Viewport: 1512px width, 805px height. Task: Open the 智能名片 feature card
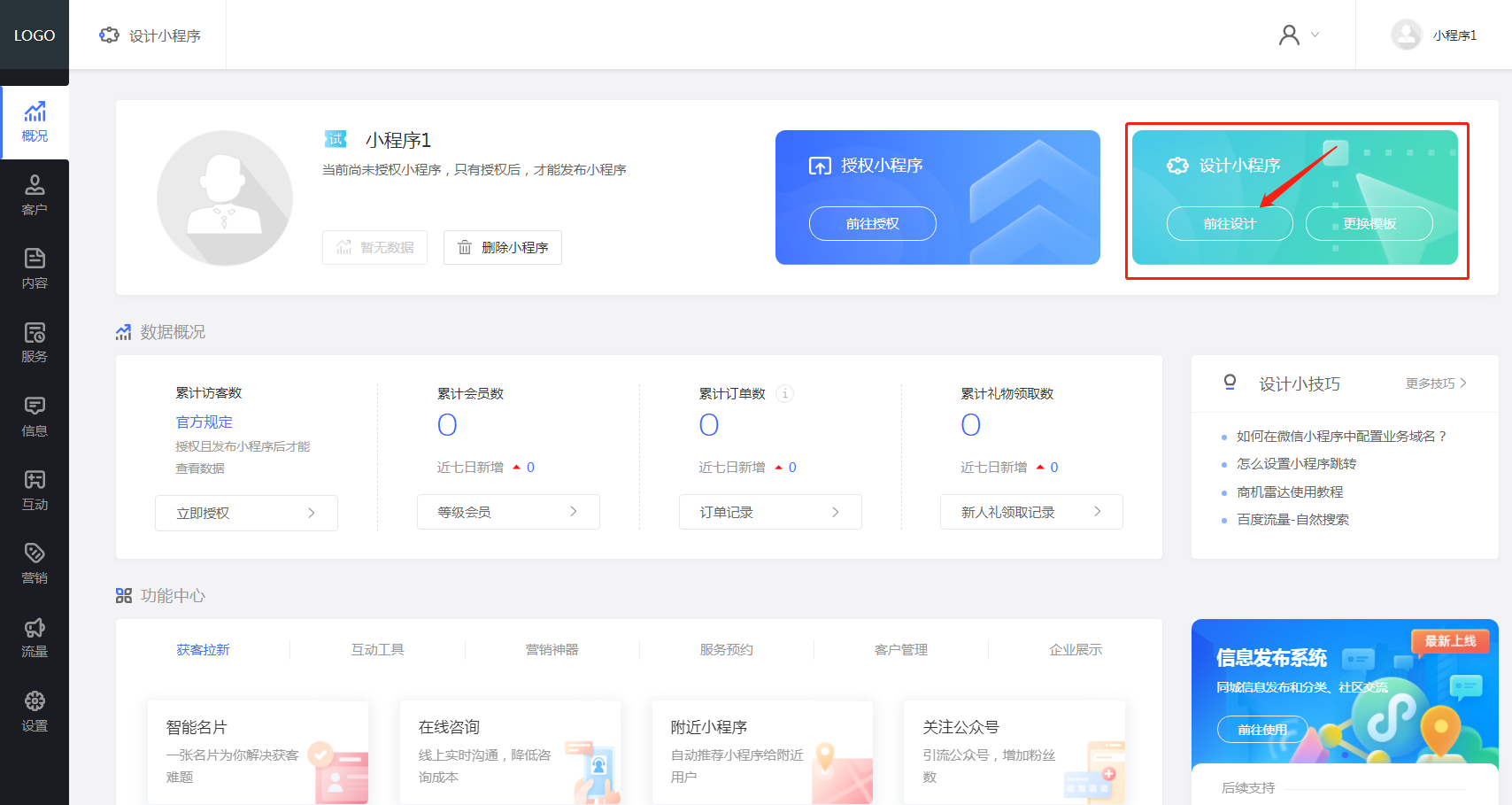(x=258, y=751)
